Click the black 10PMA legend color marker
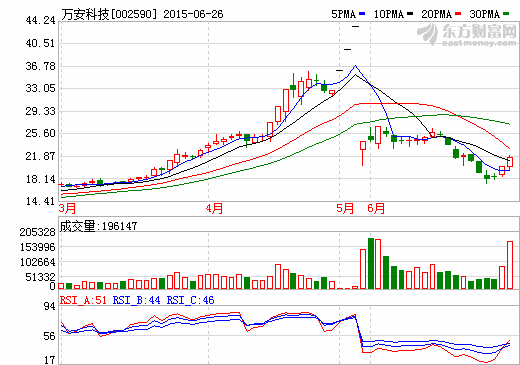 click(x=410, y=14)
